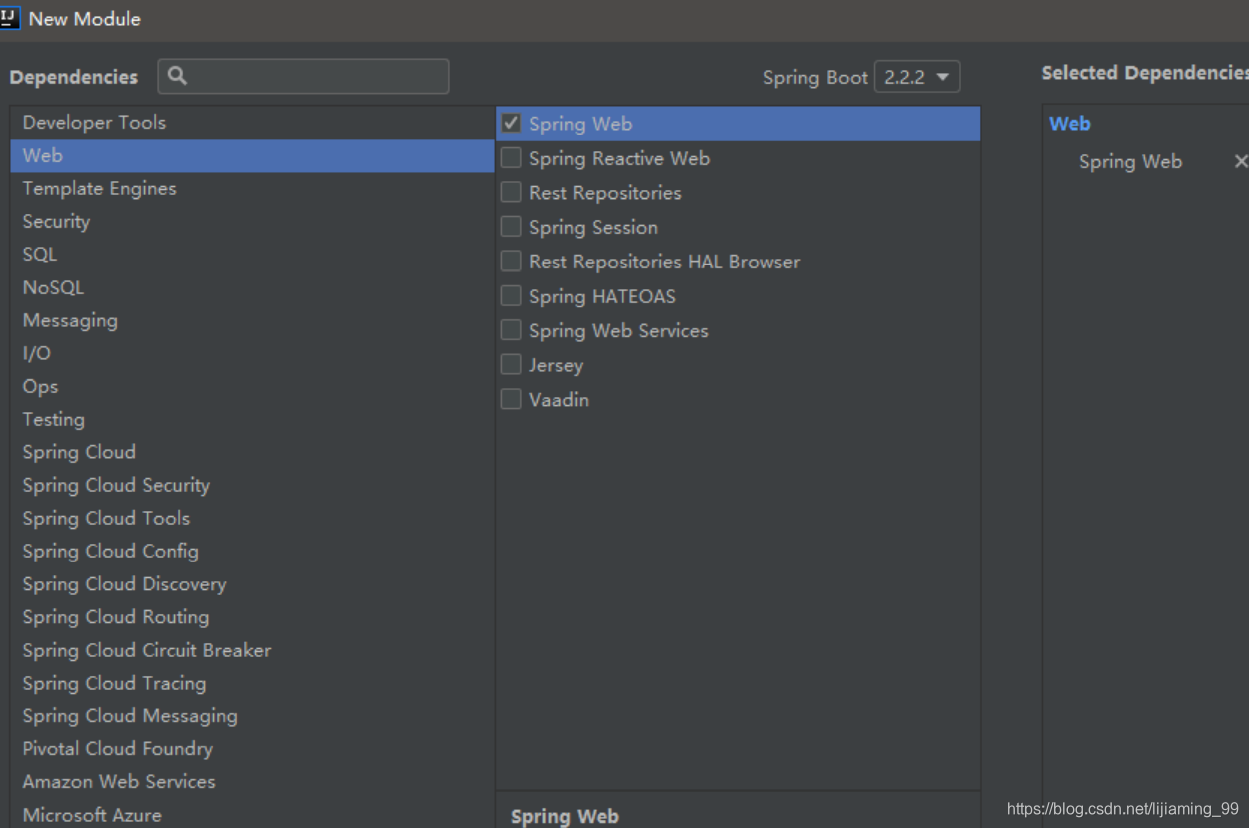
Task: Open the Spring Boot version dropdown
Action: (917, 77)
